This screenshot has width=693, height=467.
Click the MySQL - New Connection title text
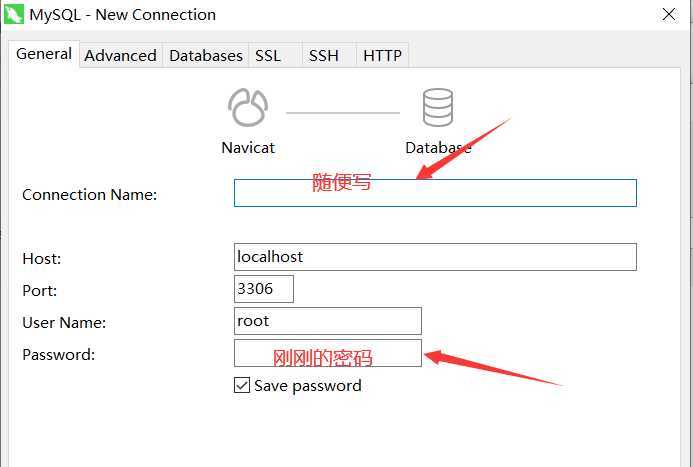(x=122, y=15)
